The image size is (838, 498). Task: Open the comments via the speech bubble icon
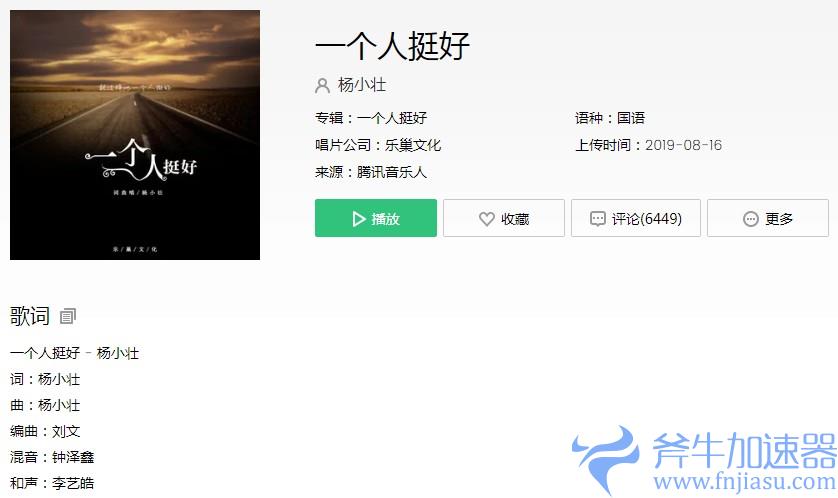(597, 219)
